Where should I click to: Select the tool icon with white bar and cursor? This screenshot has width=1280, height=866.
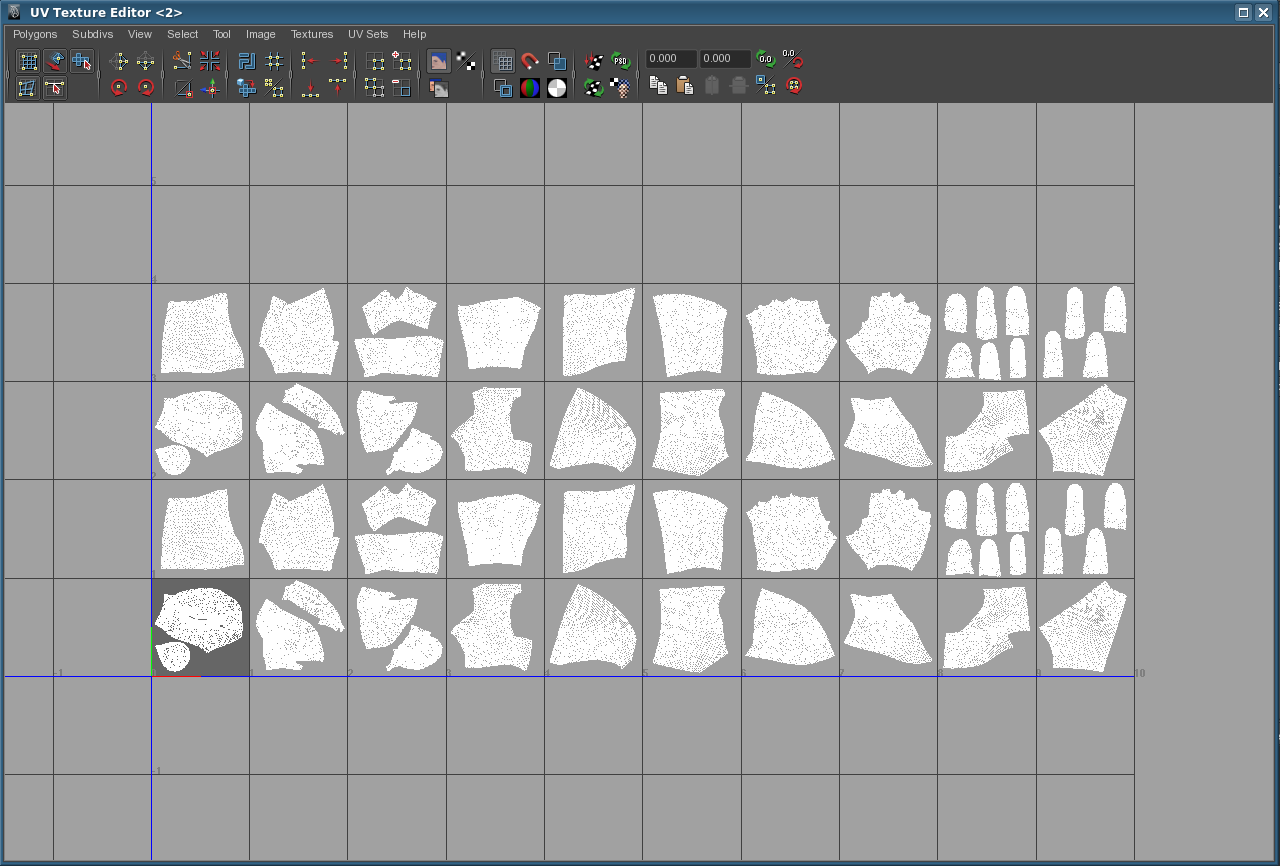click(55, 87)
